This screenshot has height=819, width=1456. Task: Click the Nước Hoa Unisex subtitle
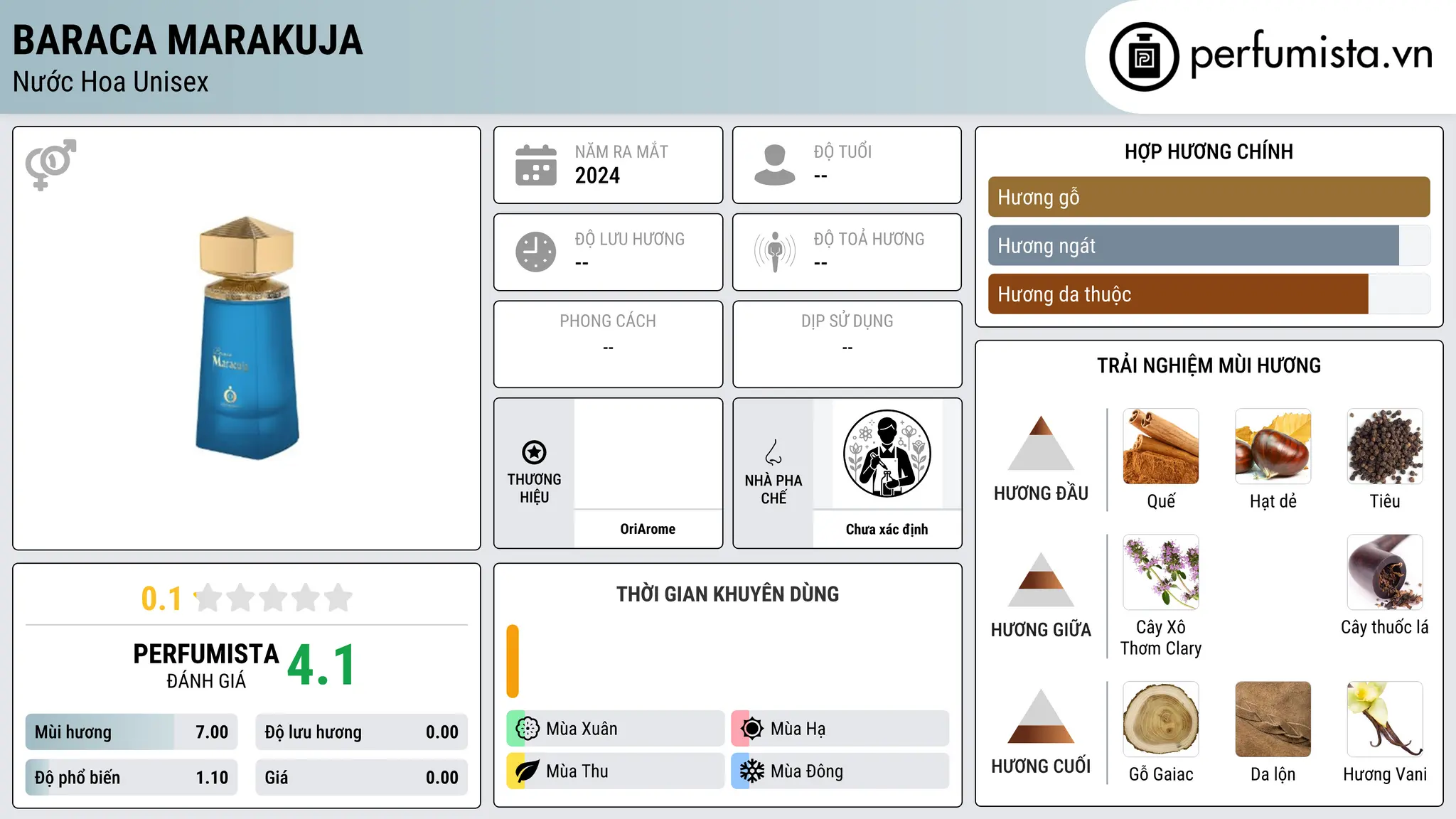(110, 82)
